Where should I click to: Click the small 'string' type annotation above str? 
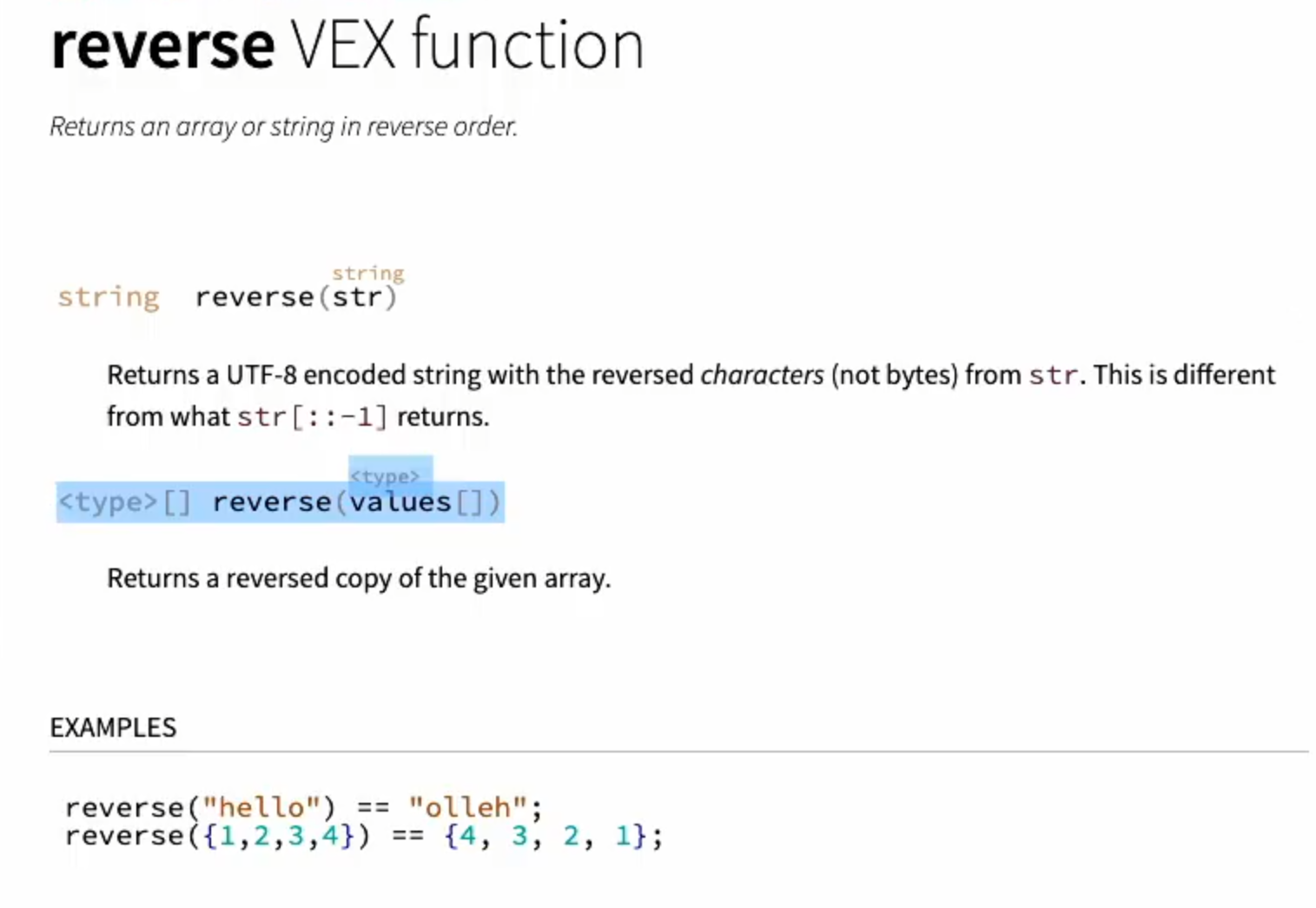(368, 274)
